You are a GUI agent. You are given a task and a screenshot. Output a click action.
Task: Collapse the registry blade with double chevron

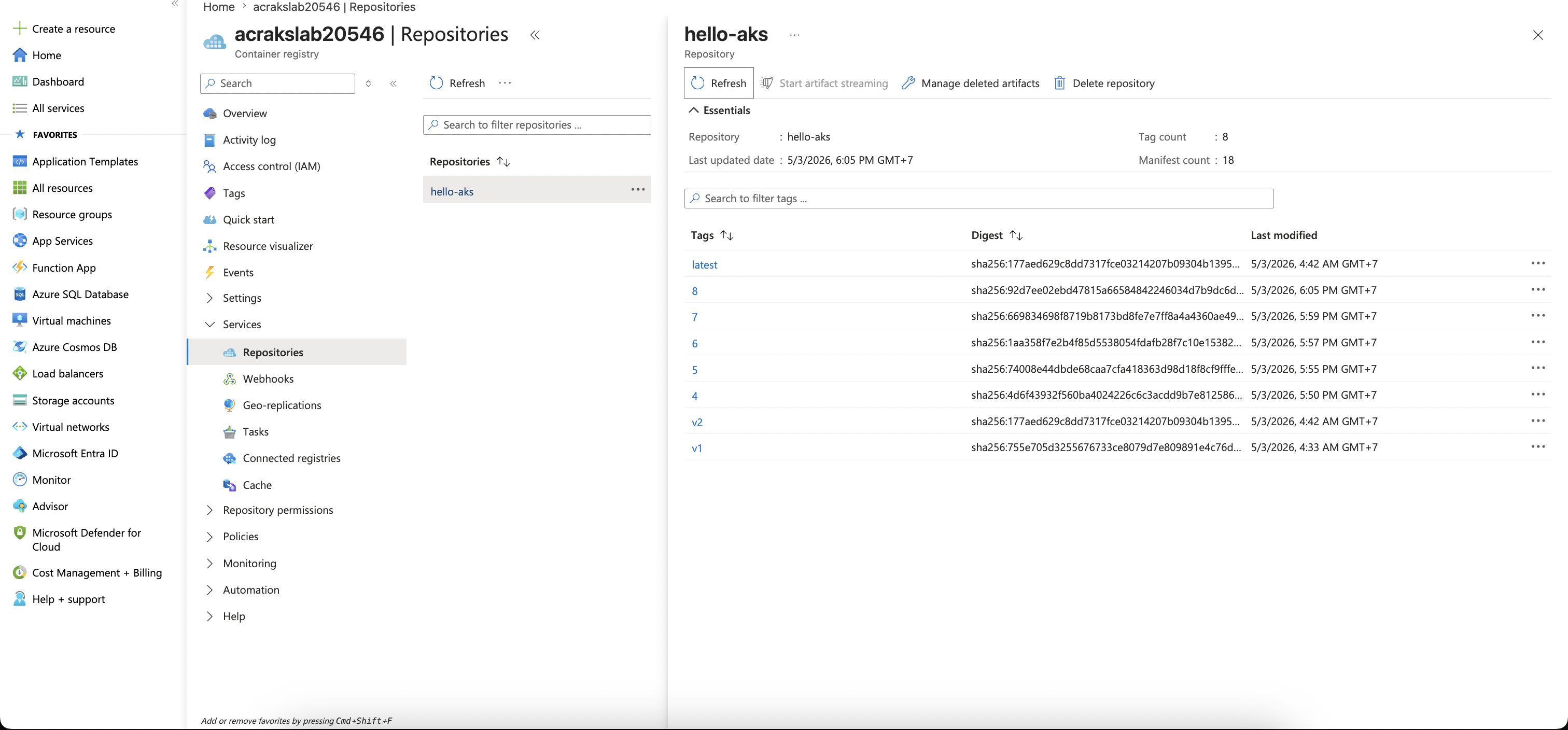[535, 35]
